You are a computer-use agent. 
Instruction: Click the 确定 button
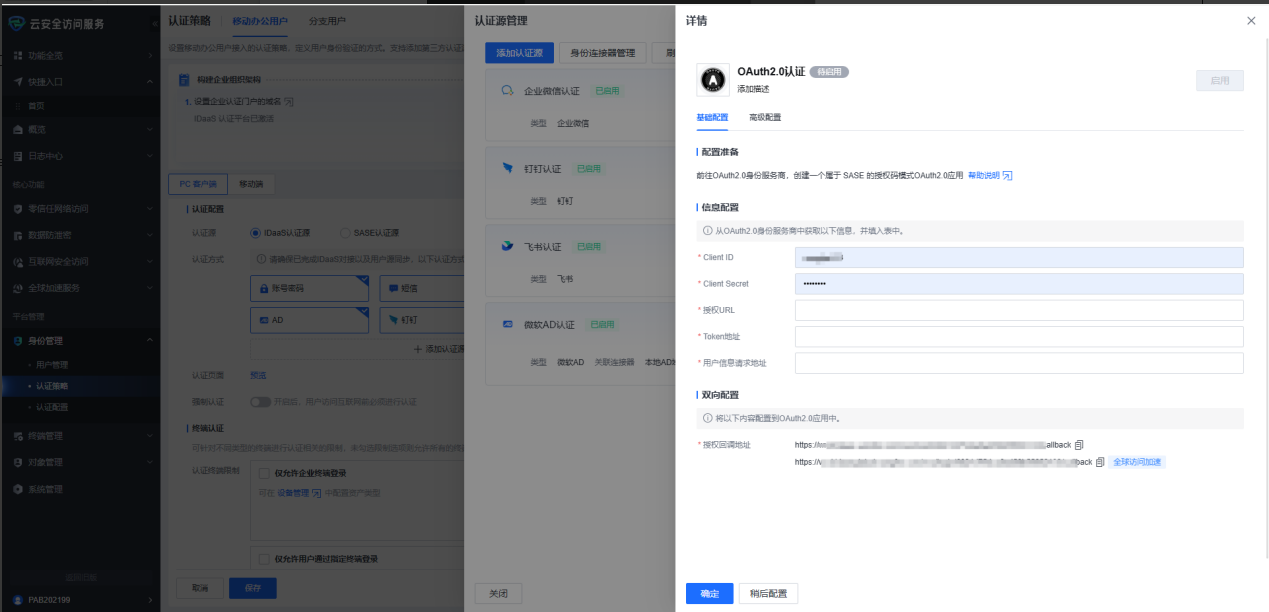point(709,594)
